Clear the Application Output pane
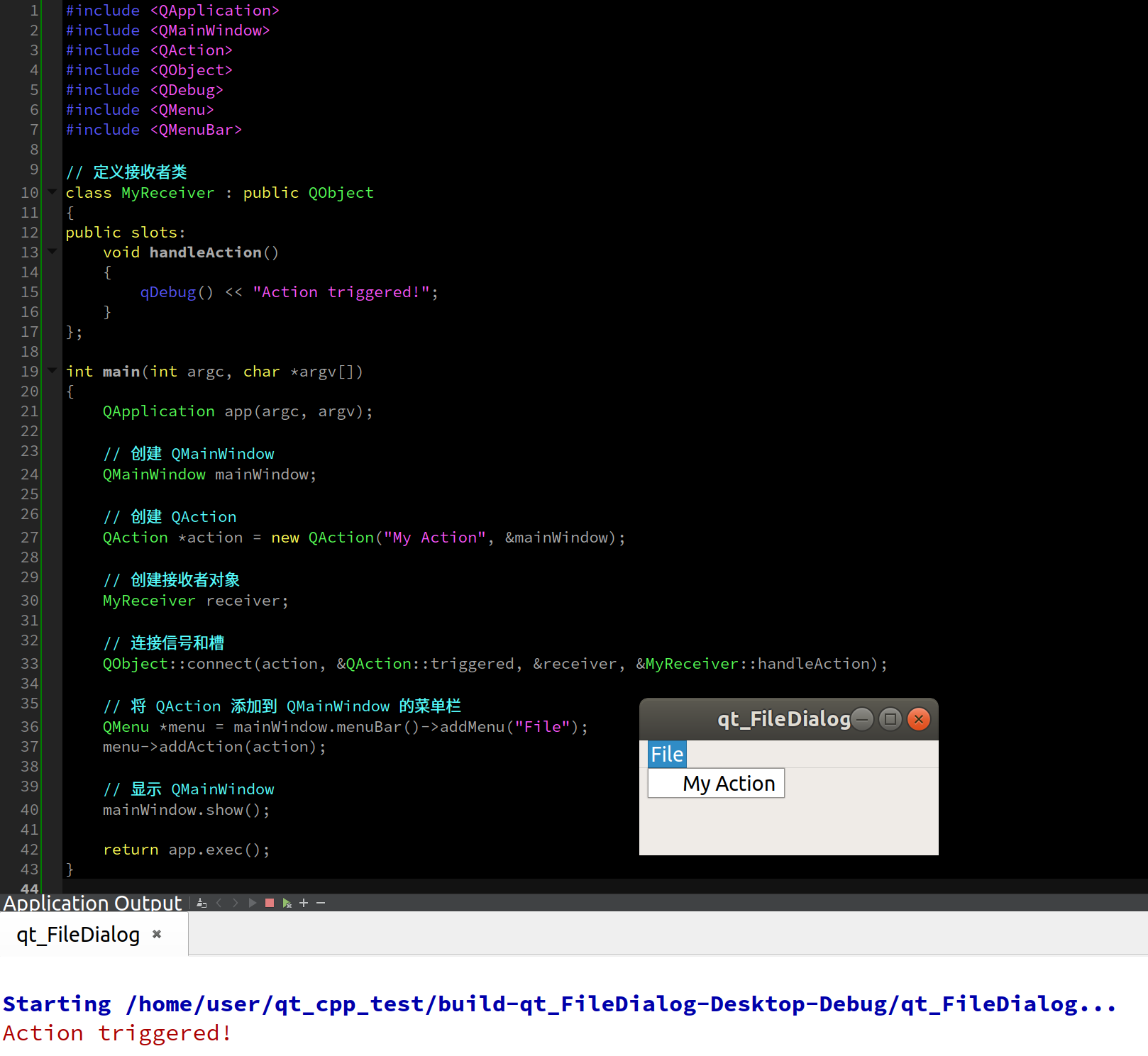Viewport: 1148px width, 1056px height. click(x=201, y=903)
